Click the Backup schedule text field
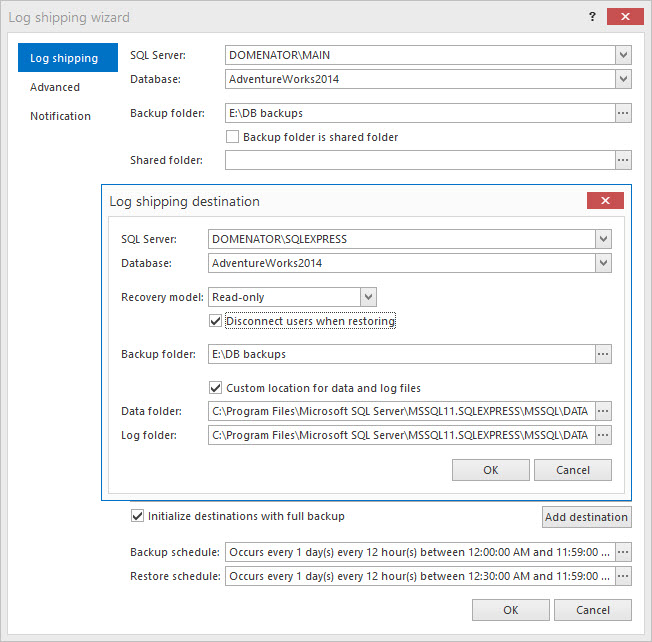This screenshot has height=642, width=652. 420,552
